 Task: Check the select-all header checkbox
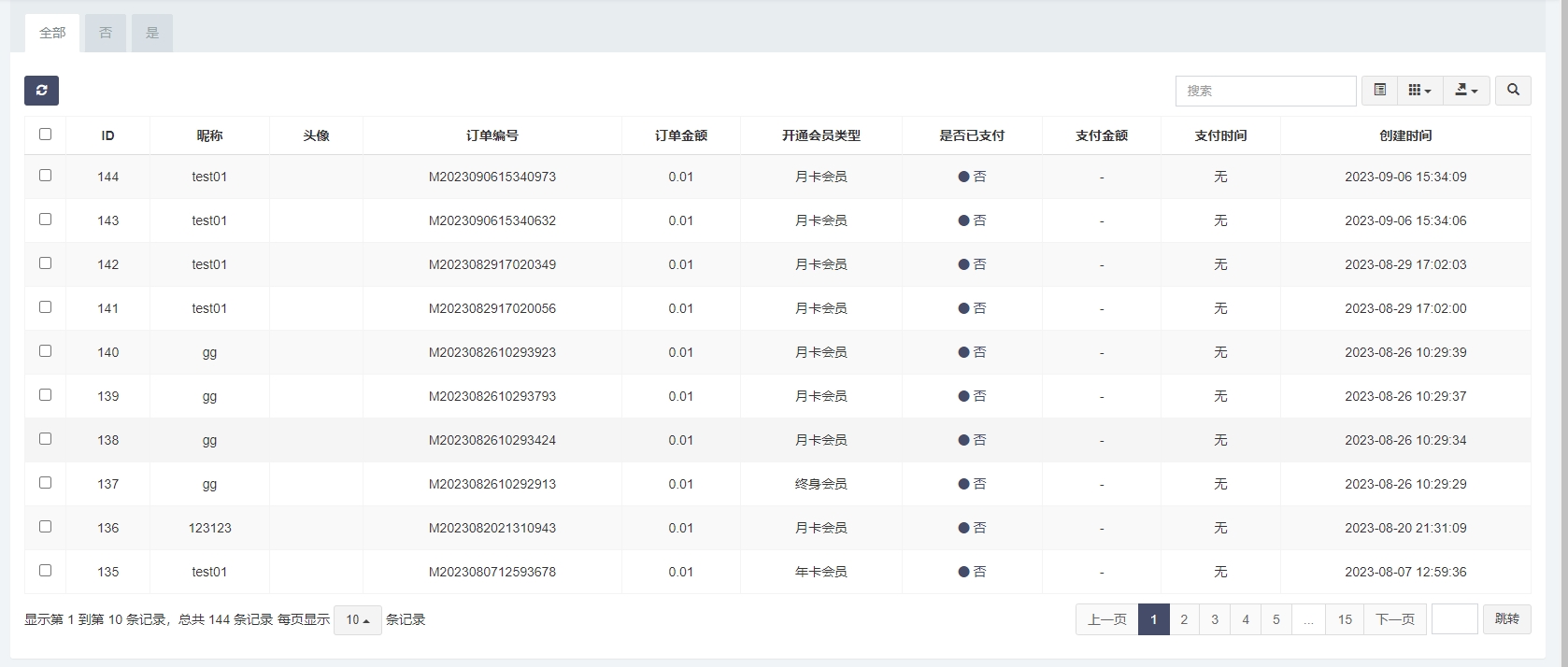pyautogui.click(x=45, y=135)
